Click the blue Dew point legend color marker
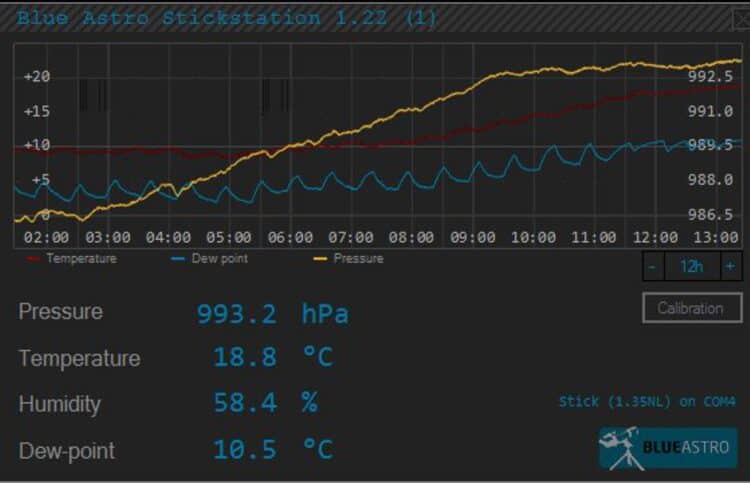This screenshot has width=750, height=483. (x=177, y=259)
